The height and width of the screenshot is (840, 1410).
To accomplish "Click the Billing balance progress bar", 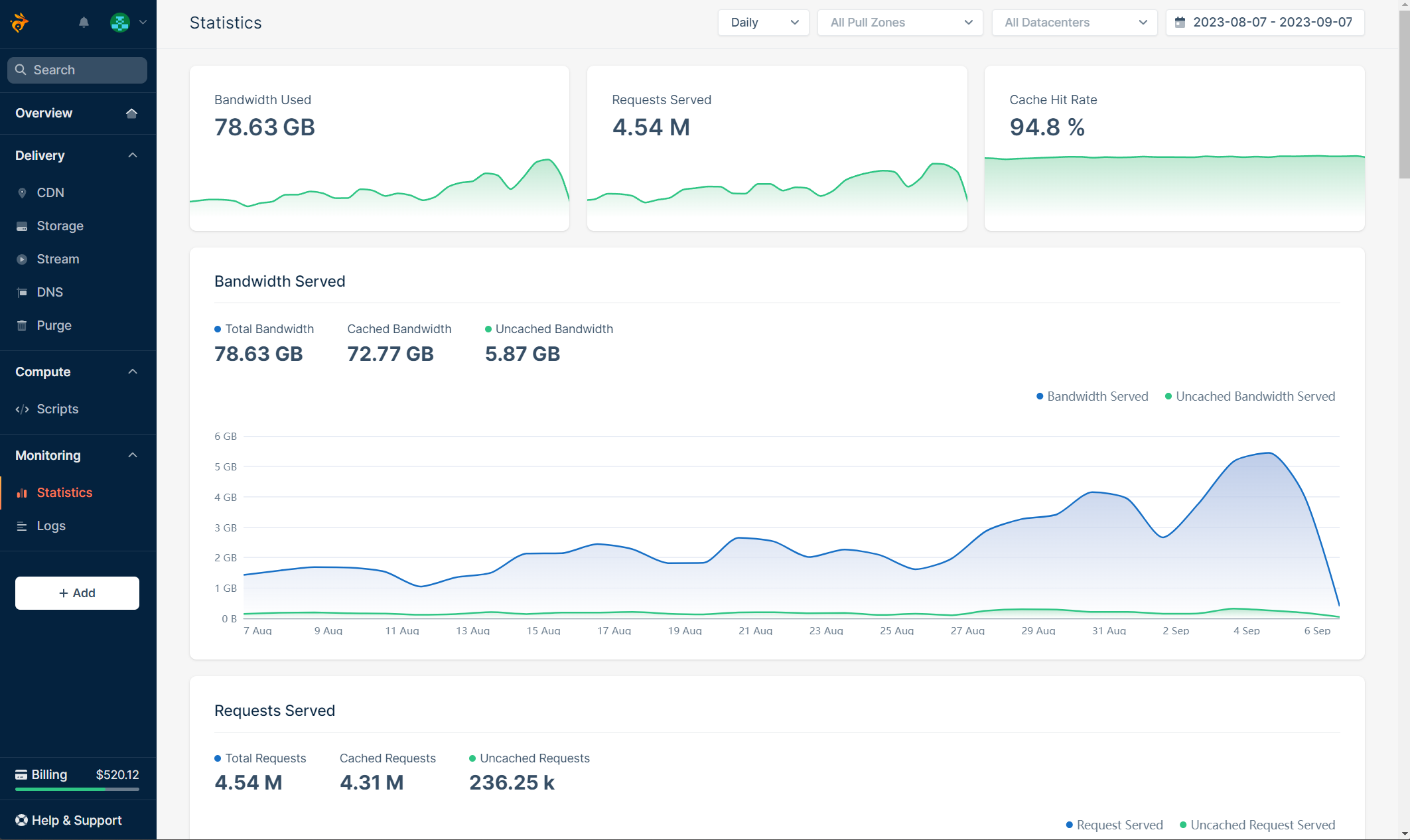I will [77, 790].
